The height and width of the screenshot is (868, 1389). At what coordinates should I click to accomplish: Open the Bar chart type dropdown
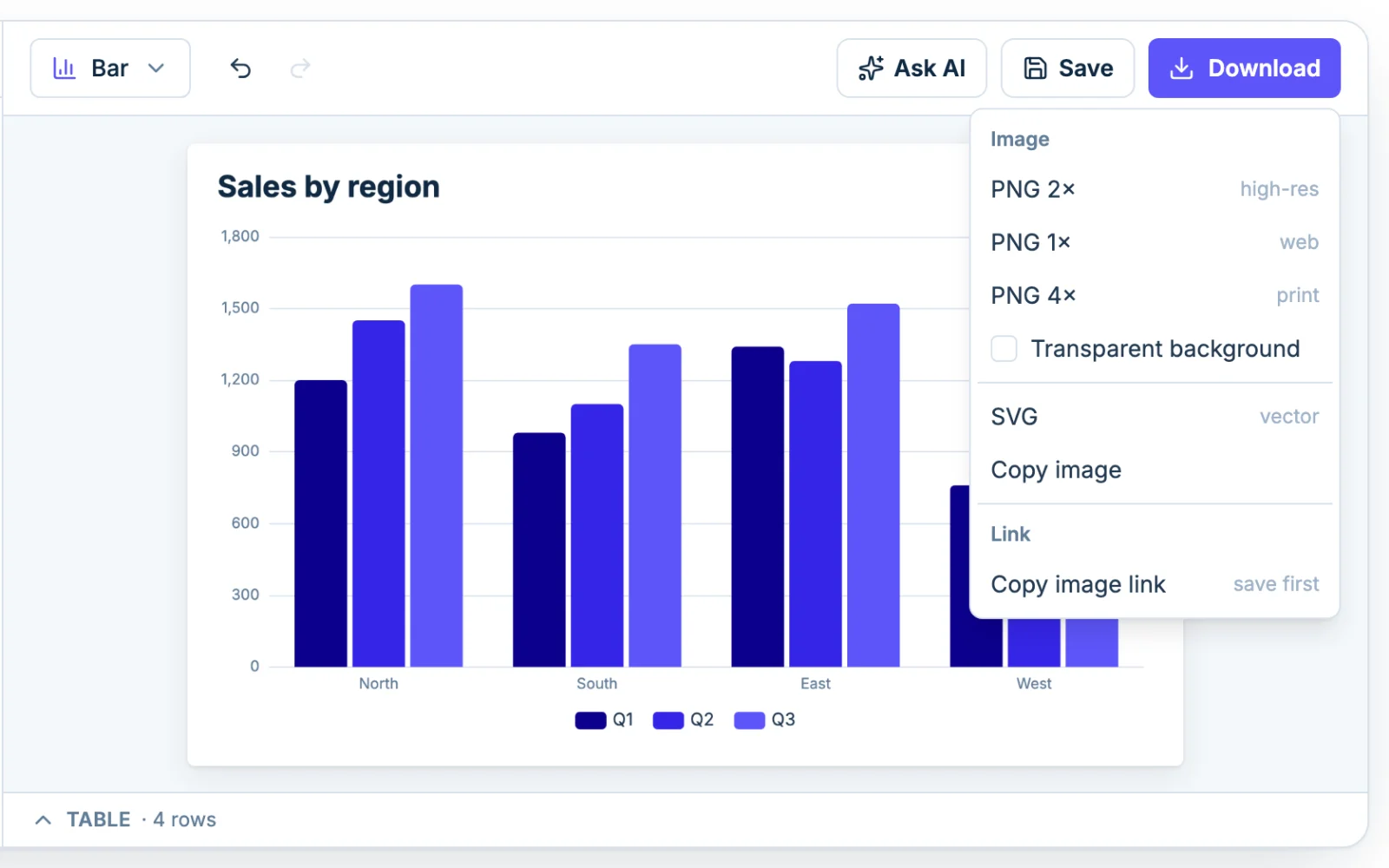pos(110,68)
